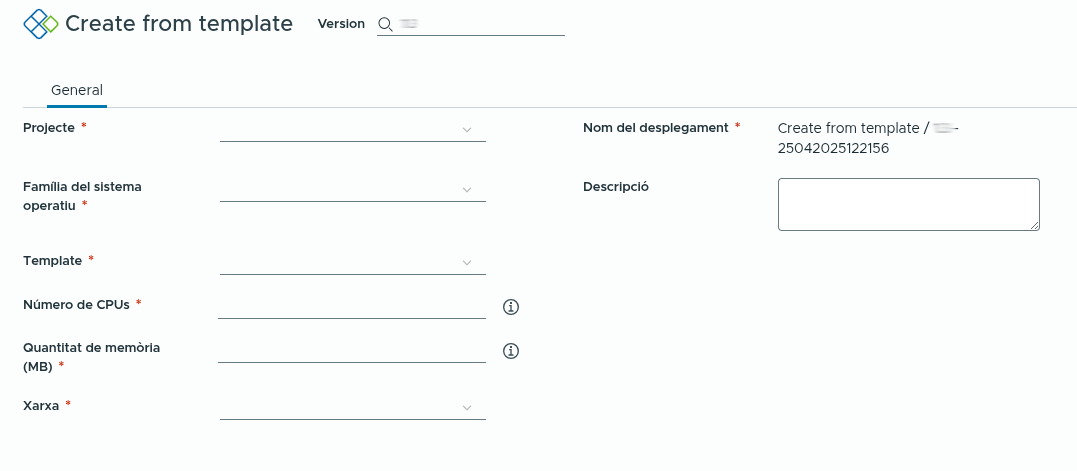
Task: Expand Família del sistema operatiu dropdown
Action: (x=352, y=190)
